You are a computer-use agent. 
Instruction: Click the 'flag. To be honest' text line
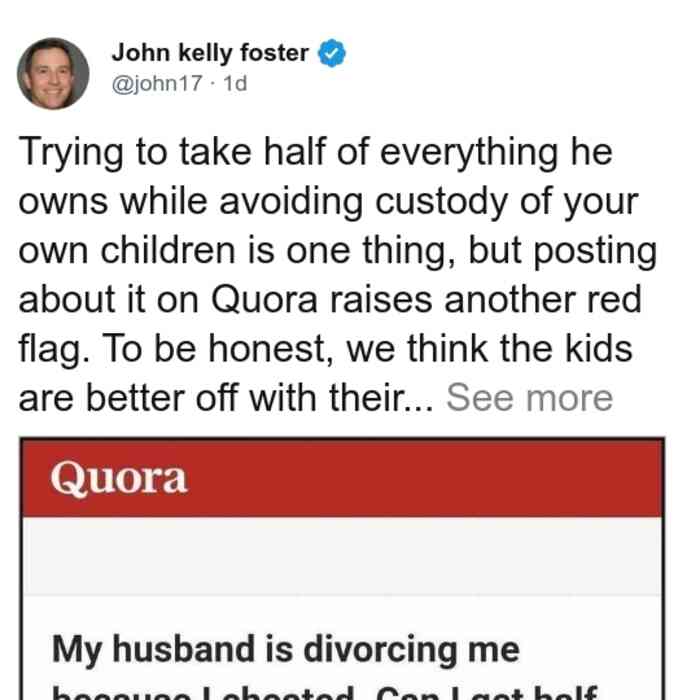[x=325, y=349]
